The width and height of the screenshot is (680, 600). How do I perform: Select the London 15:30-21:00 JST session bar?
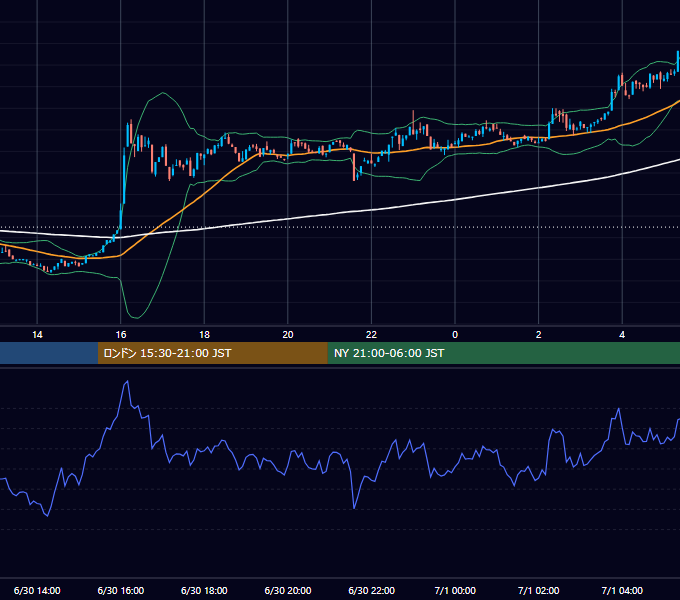(212, 353)
